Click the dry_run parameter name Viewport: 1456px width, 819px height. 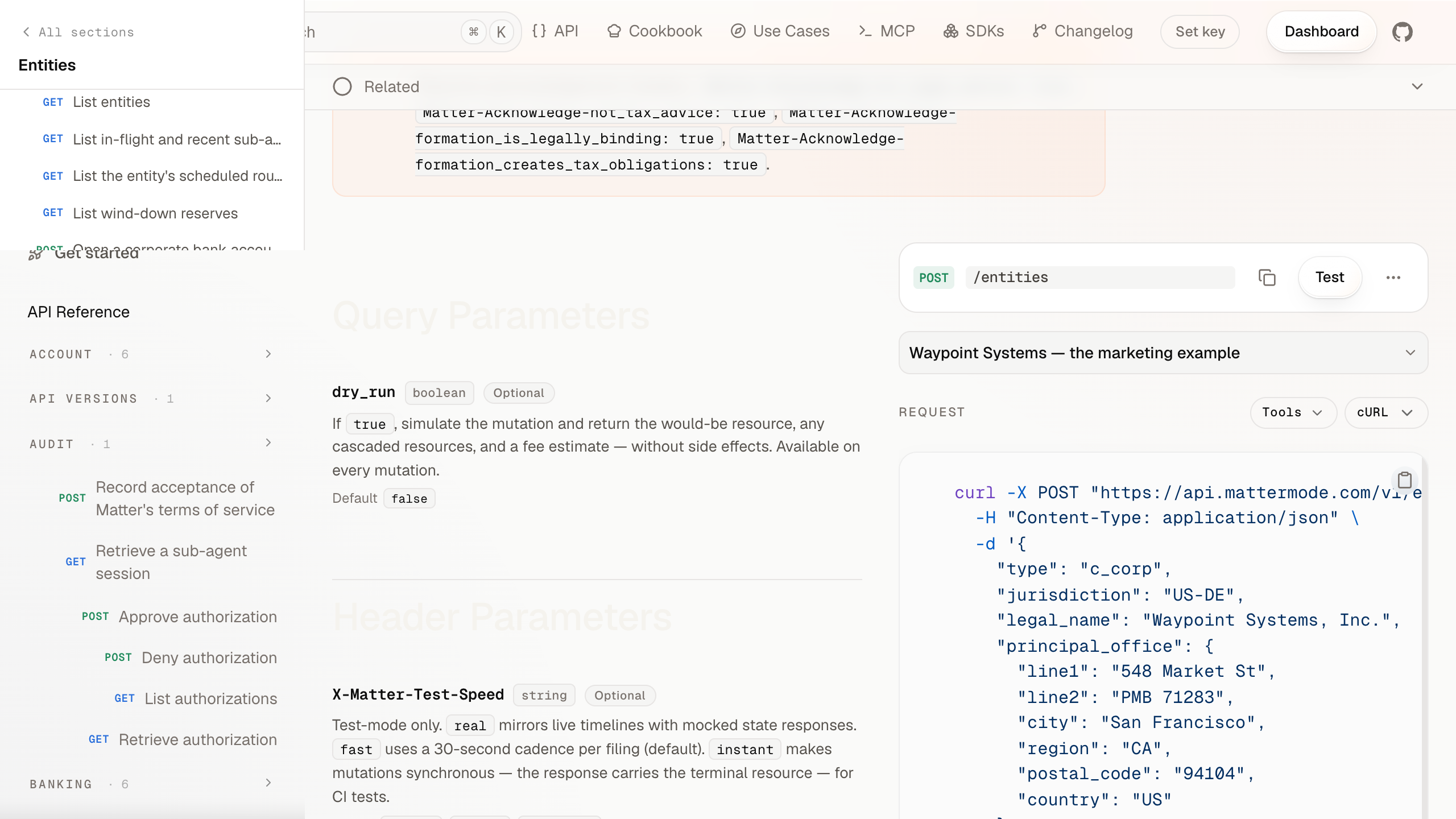click(363, 392)
